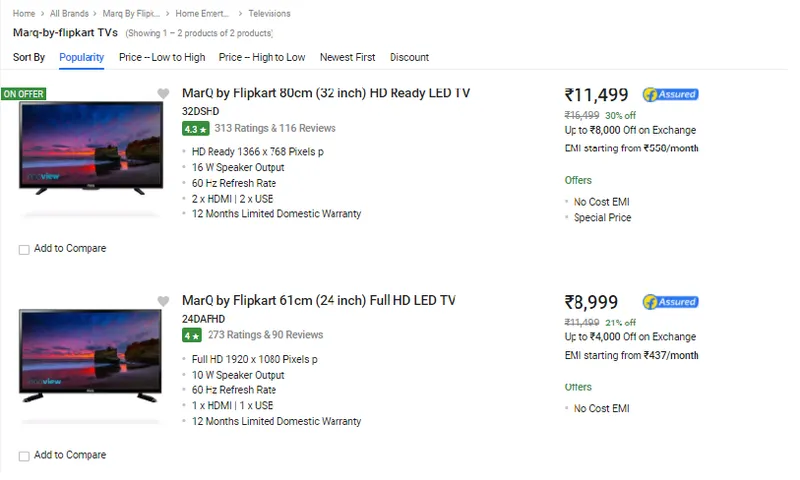Open MarQ 61cm (24 inch) Full HD TV title
The height and width of the screenshot is (480, 800).
click(318, 300)
